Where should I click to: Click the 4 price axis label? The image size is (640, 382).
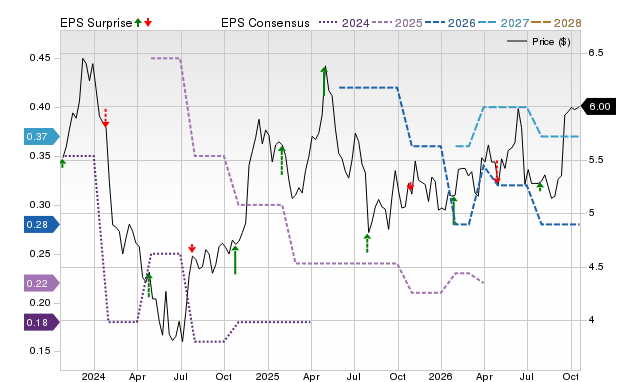pyautogui.click(x=591, y=320)
